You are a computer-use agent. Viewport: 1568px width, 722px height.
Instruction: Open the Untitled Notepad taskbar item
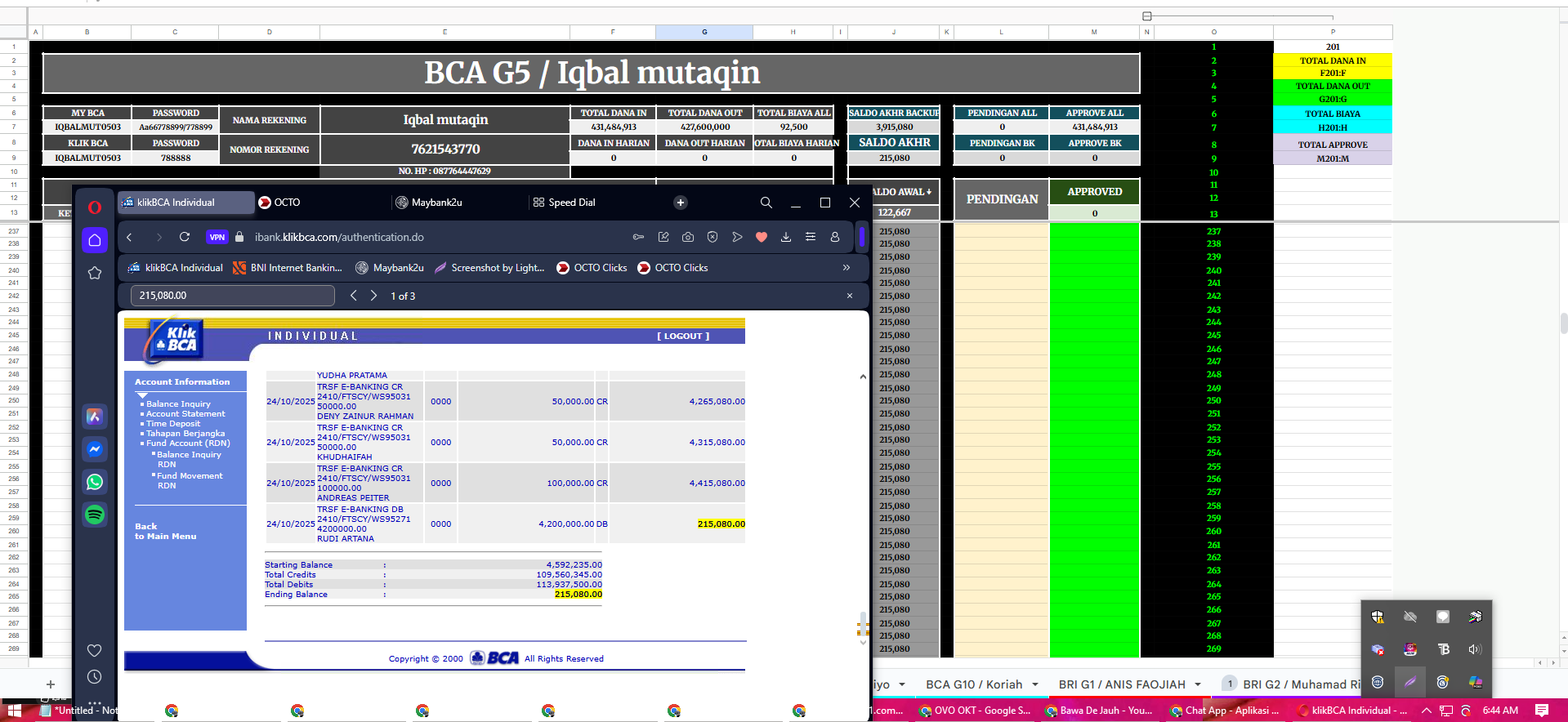pyautogui.click(x=78, y=711)
